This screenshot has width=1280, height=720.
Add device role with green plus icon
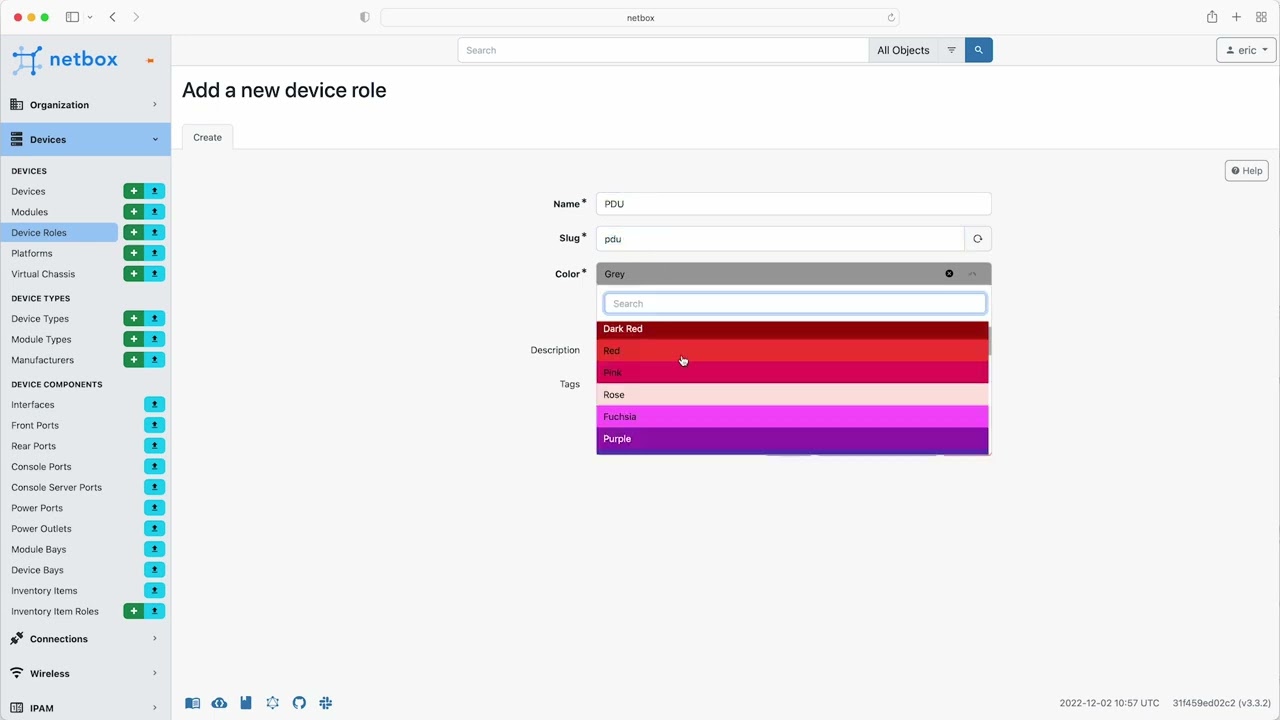[x=133, y=232]
